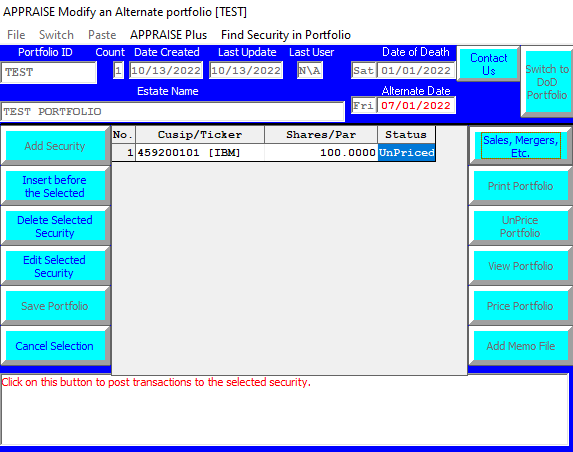Click Delete Selected Security button

pos(55,226)
